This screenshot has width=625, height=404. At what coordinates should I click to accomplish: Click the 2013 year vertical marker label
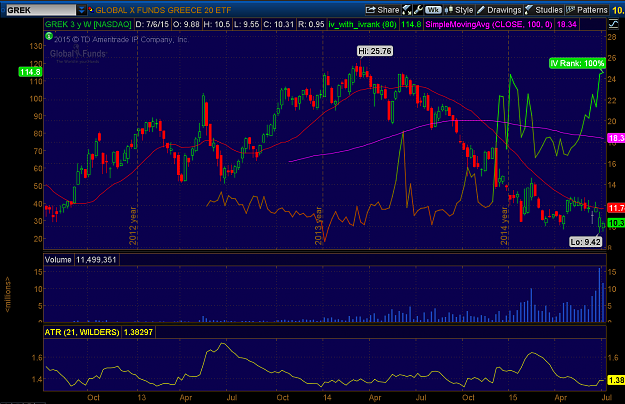tap(318, 226)
